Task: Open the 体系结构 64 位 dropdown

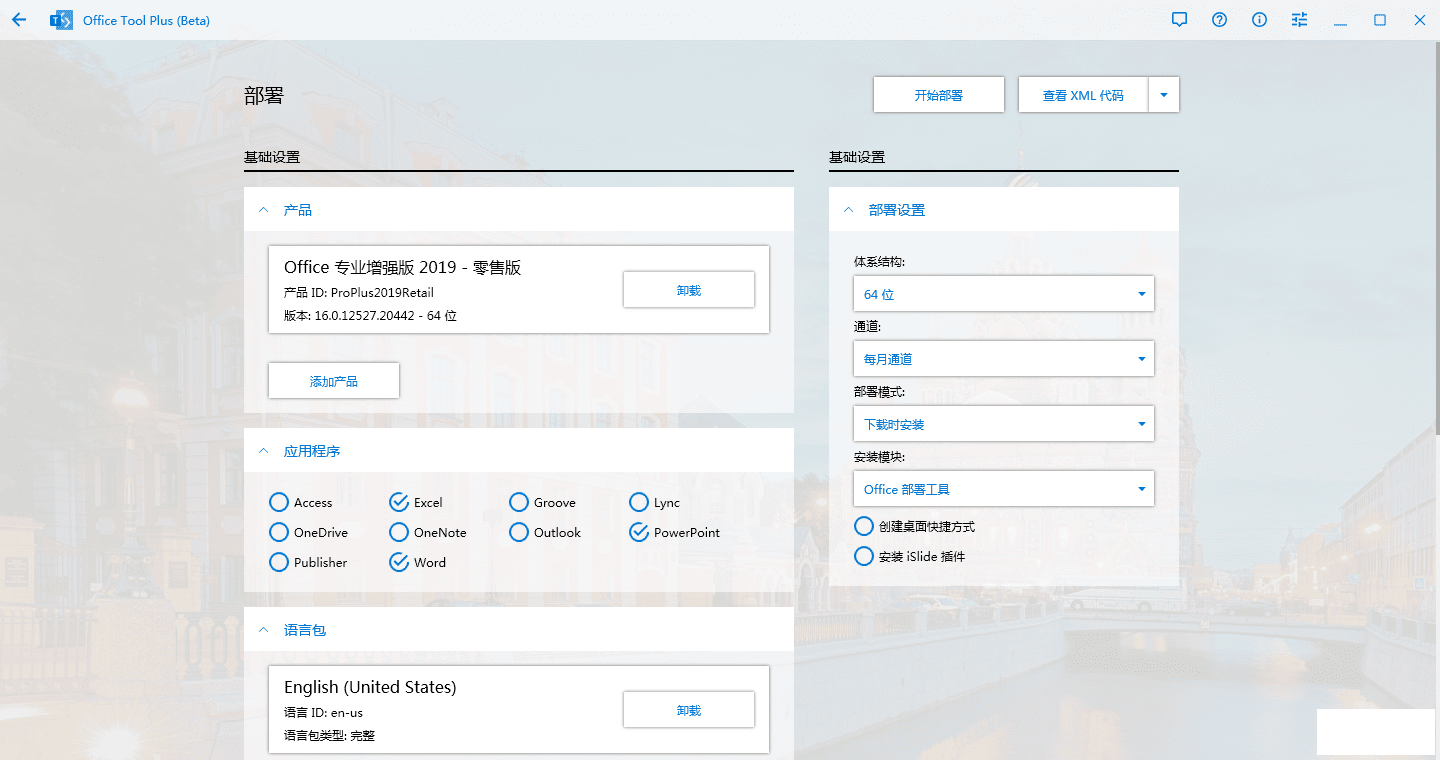Action: click(x=1004, y=294)
